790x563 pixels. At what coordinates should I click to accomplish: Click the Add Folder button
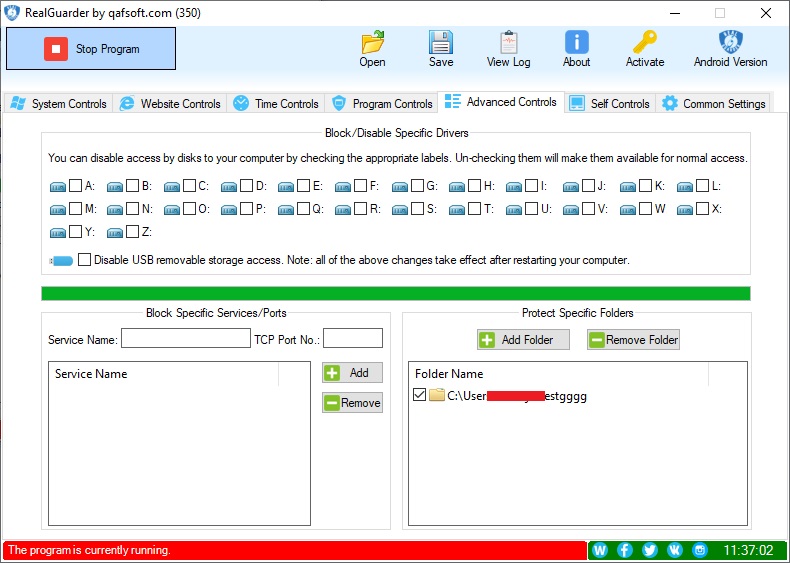(x=523, y=340)
